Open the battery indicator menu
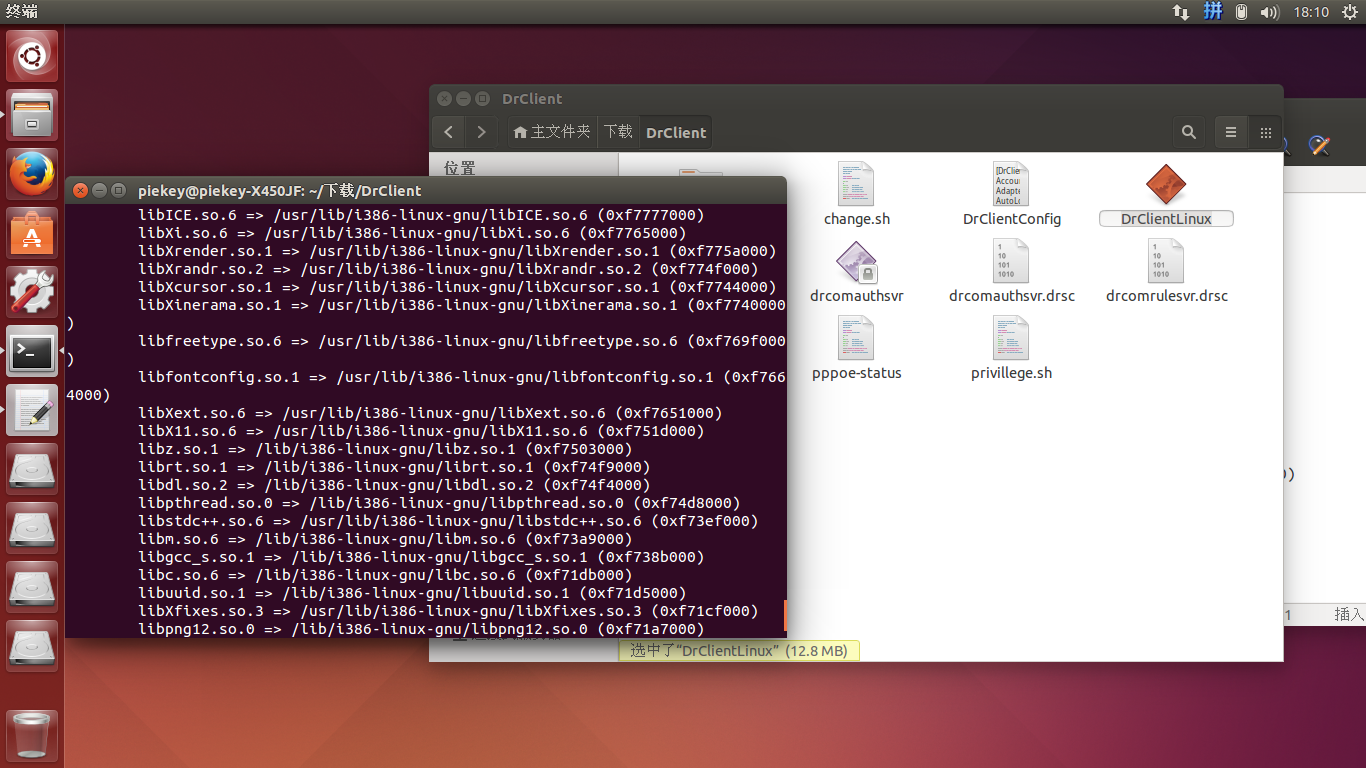This screenshot has height=768, width=1366. tap(1241, 12)
